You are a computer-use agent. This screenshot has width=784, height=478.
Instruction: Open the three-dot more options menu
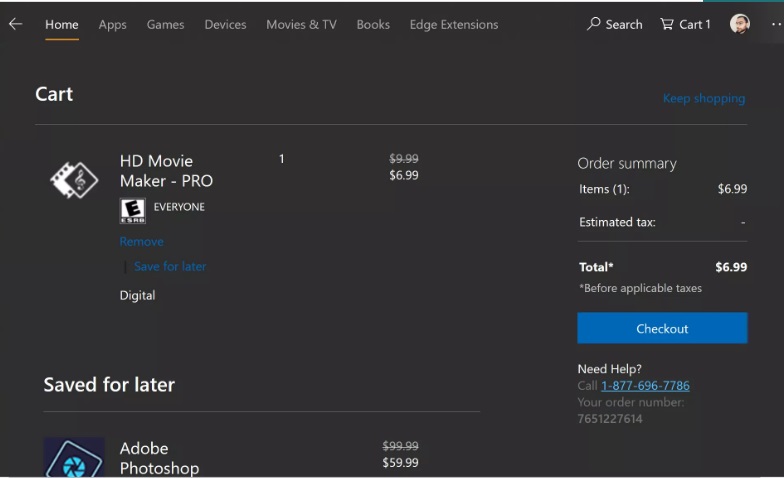(x=775, y=24)
